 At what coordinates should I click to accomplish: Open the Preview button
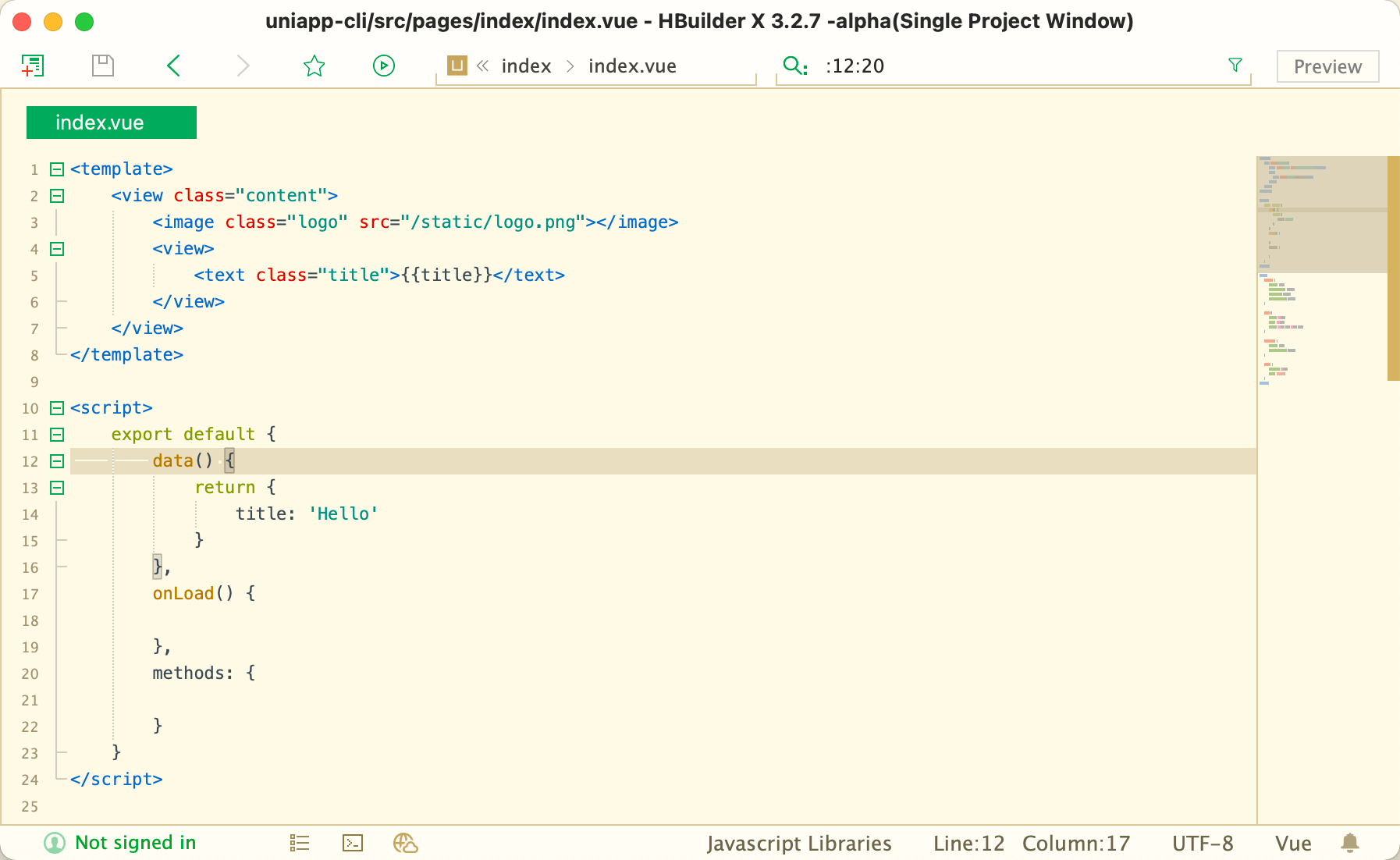1327,66
